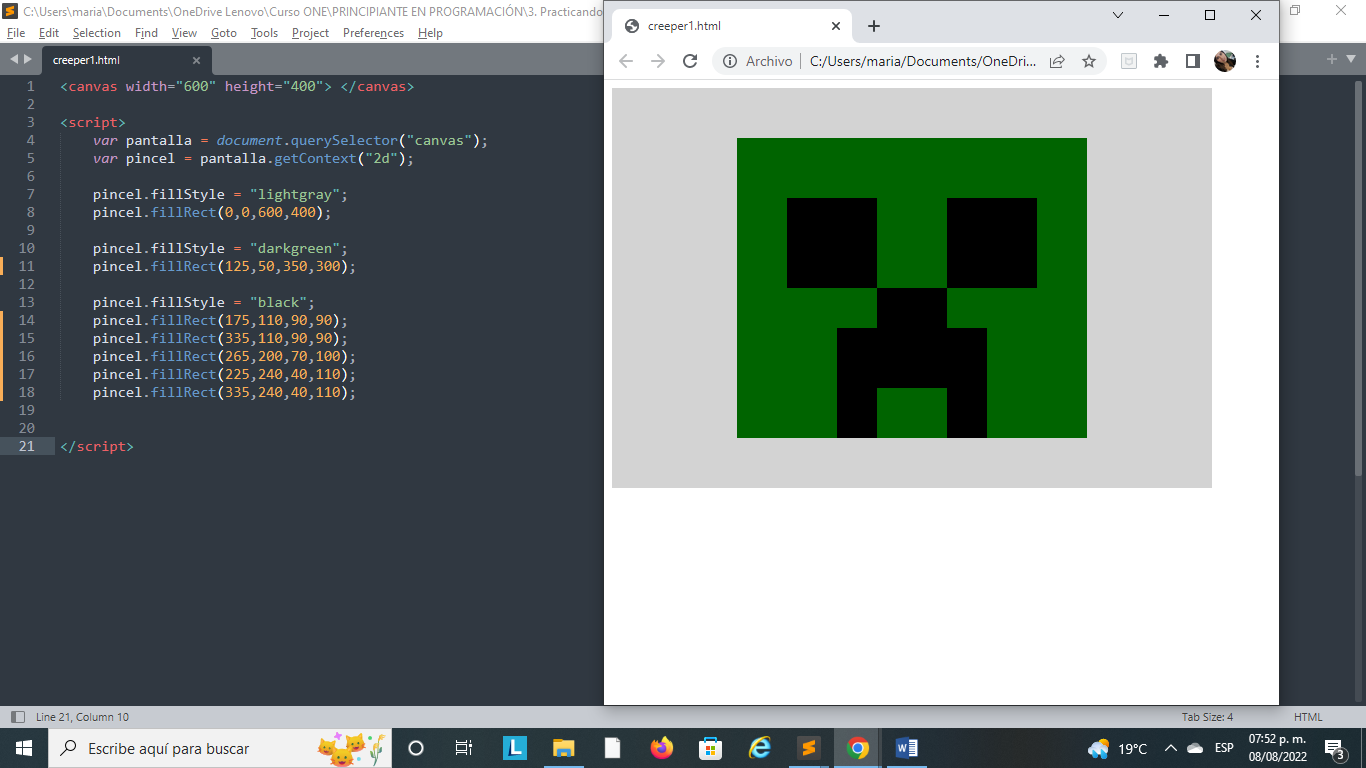Open Chrome tab search chevron

pyautogui.click(x=1118, y=15)
